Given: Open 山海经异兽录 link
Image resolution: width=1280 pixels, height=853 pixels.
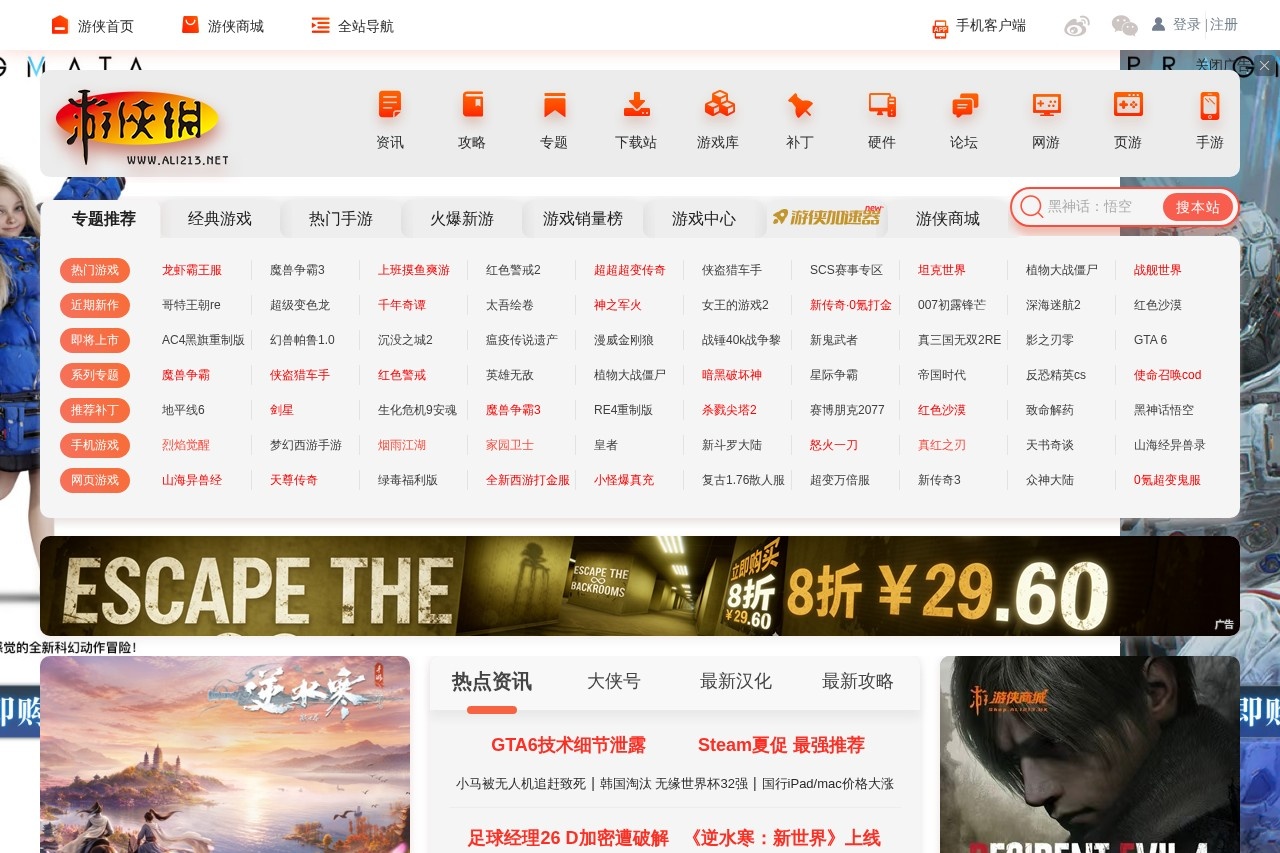Looking at the screenshot, I should tap(1170, 445).
